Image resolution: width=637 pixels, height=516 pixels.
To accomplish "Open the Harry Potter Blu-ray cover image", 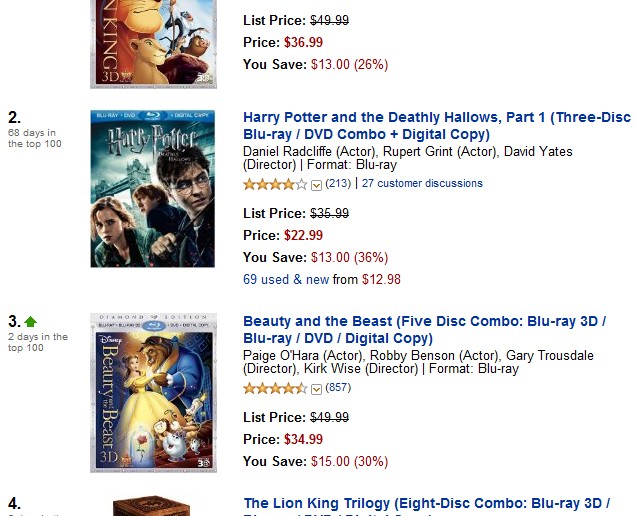I will click(152, 189).
